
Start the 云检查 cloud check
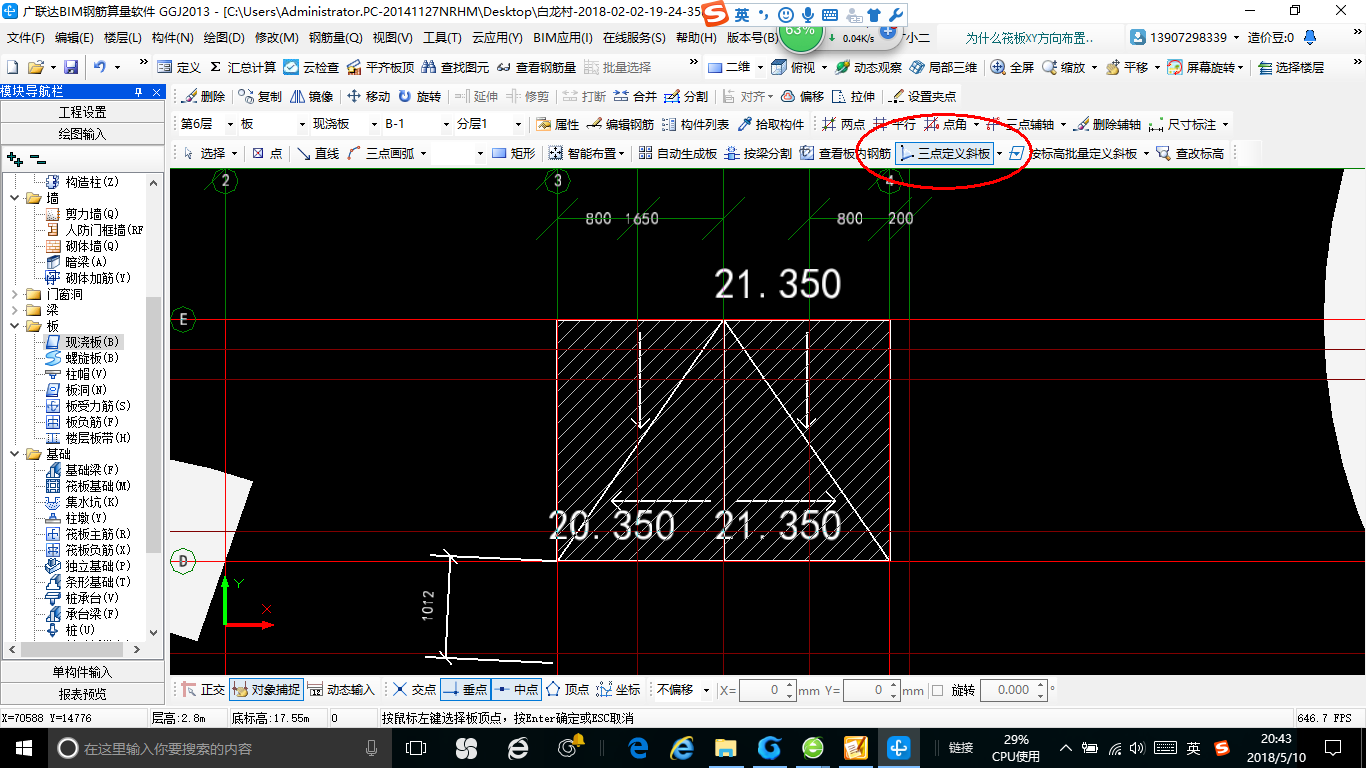tap(311, 67)
